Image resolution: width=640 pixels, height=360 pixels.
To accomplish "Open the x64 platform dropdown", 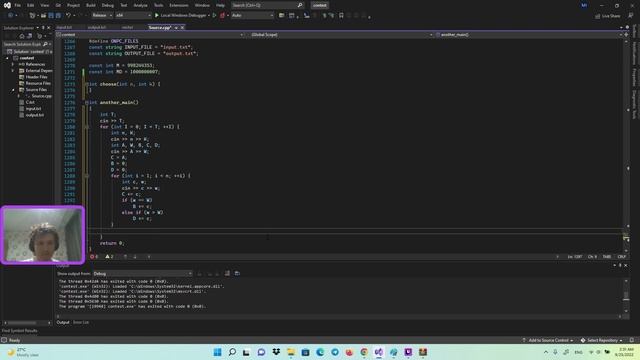I will [x=133, y=16].
